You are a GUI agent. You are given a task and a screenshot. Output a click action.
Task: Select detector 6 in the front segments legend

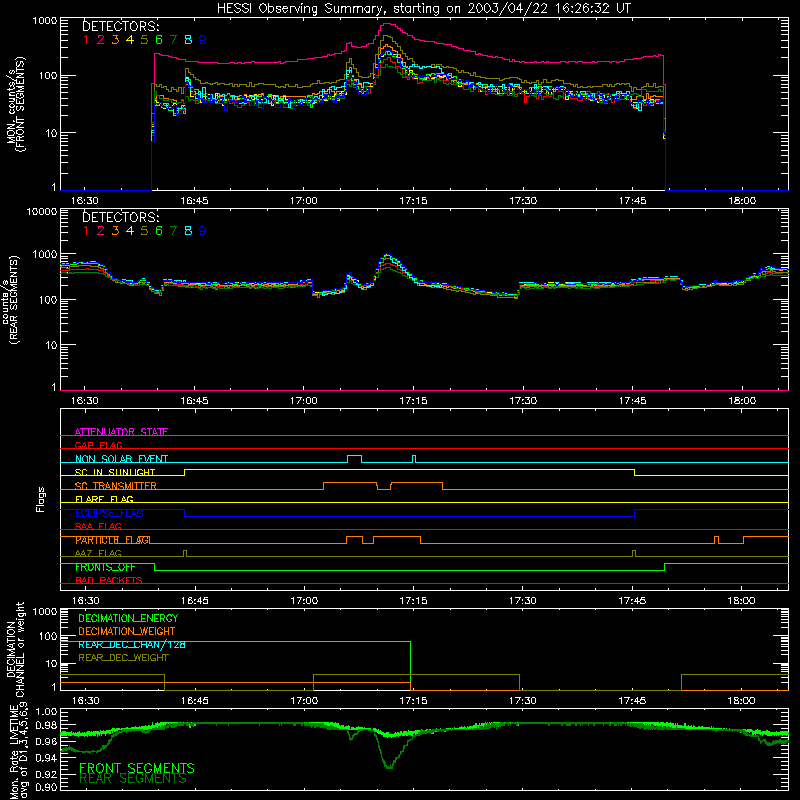pos(159,40)
